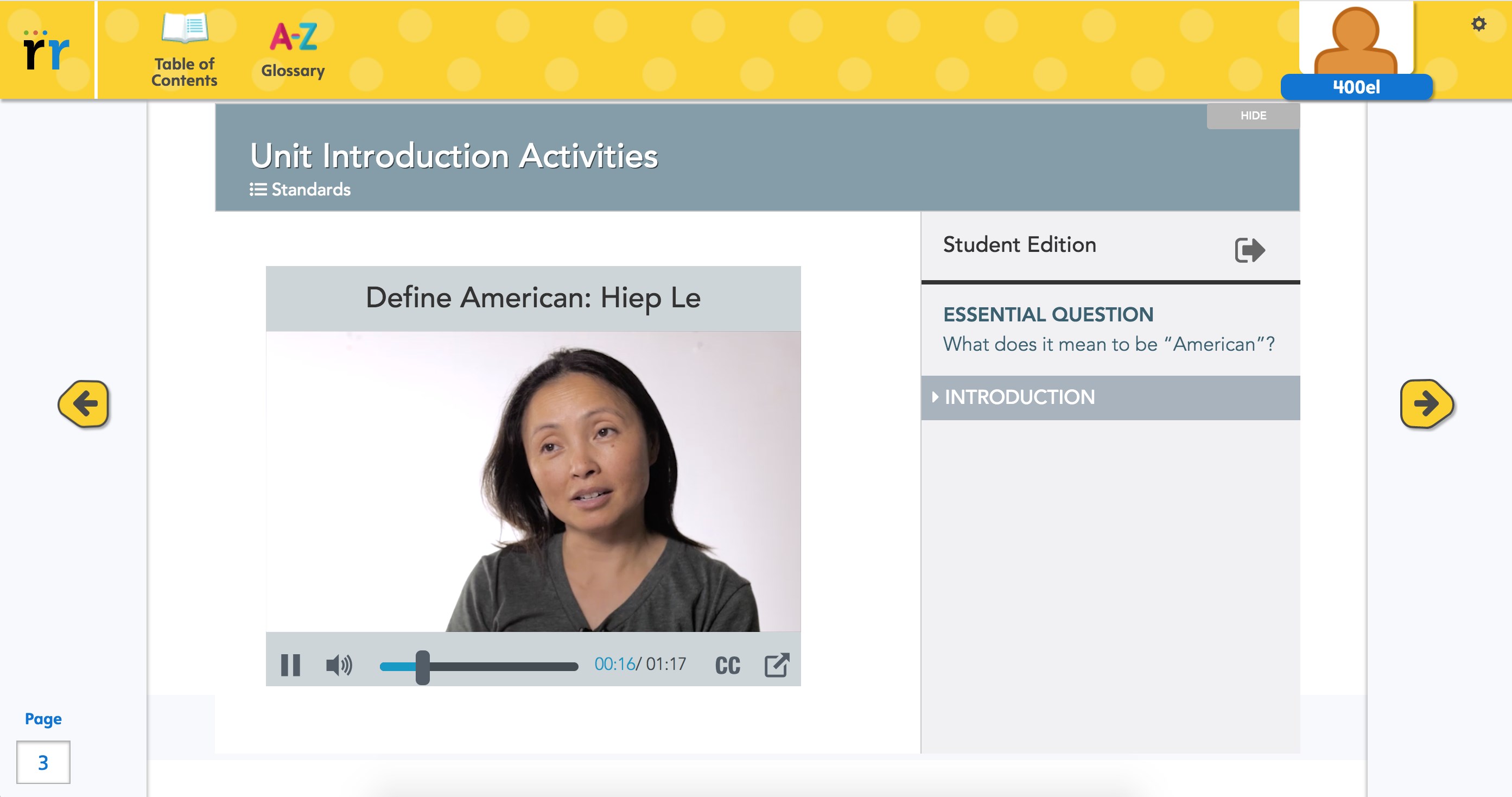1512x797 pixels.
Task: Click the Essential Question heading
Action: [x=1048, y=315]
